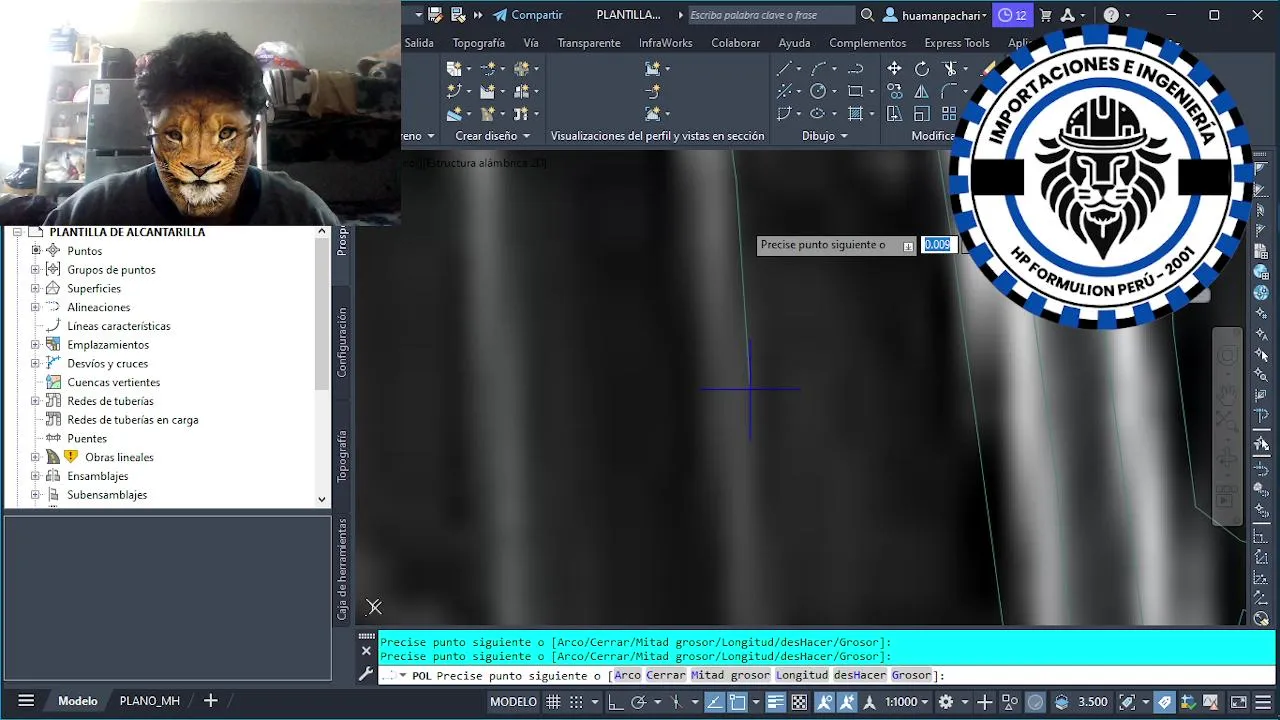Expand the Subensamblajes node
1280x720 pixels.
pos(35,495)
